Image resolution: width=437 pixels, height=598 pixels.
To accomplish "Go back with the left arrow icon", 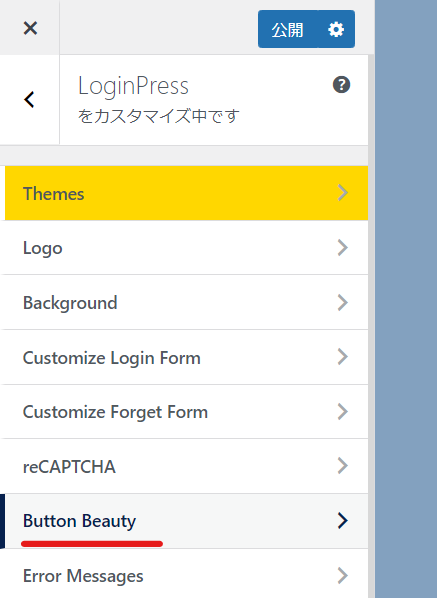I will click(x=29, y=100).
